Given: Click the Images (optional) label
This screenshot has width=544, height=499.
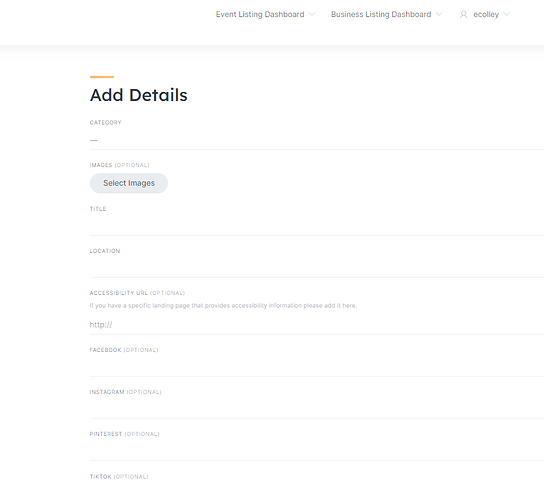Looking at the screenshot, I should tap(119, 165).
